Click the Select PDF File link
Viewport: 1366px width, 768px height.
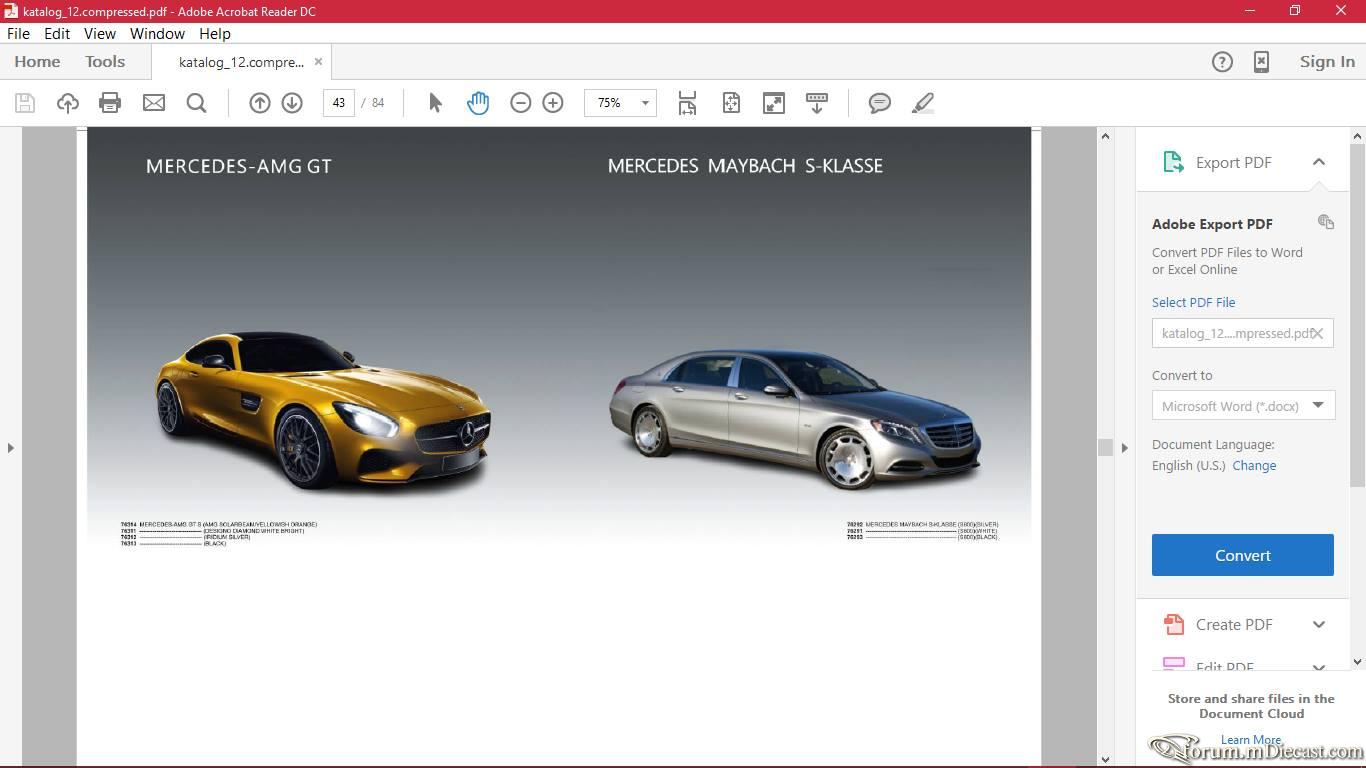pos(1193,302)
